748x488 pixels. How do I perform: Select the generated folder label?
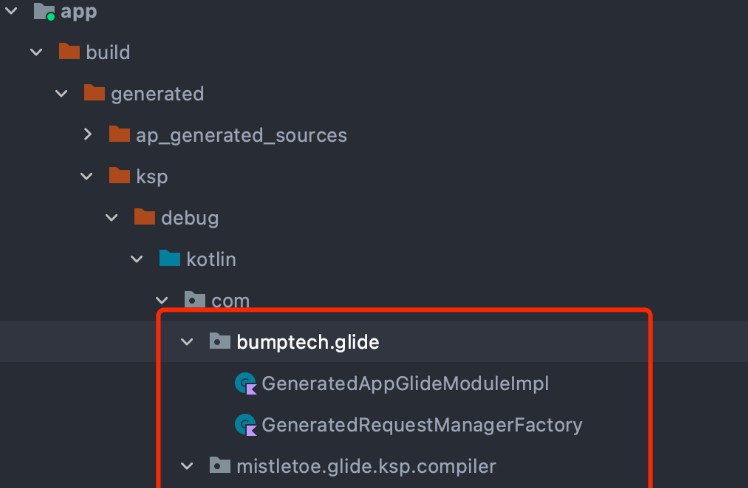click(x=157, y=94)
